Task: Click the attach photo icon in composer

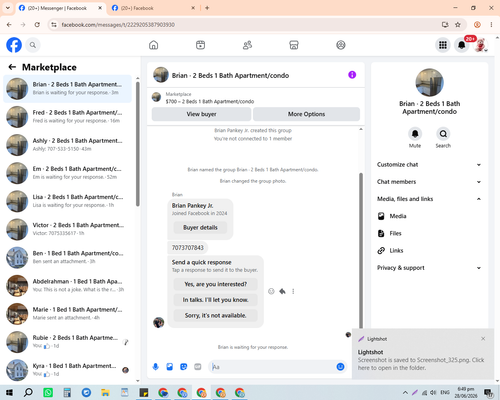Action: tap(170, 367)
